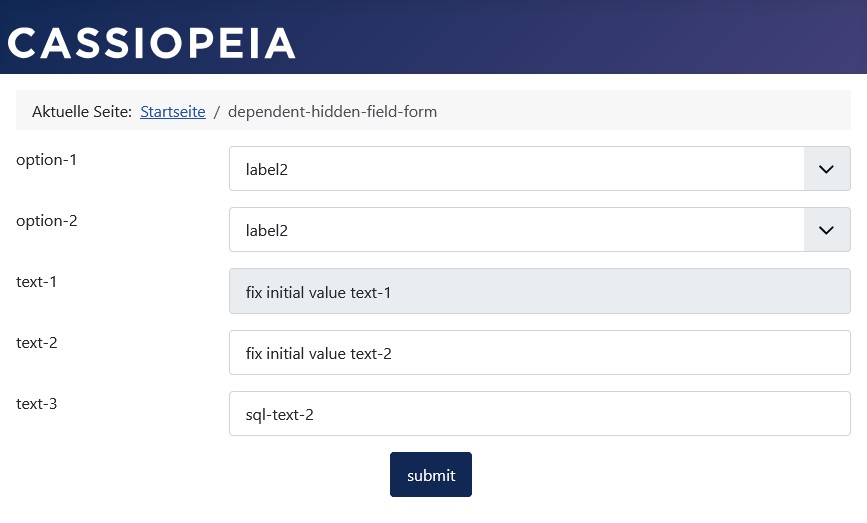Click the 'Aktuelle Seite:' breadcrumb label
The height and width of the screenshot is (523, 867).
point(82,111)
